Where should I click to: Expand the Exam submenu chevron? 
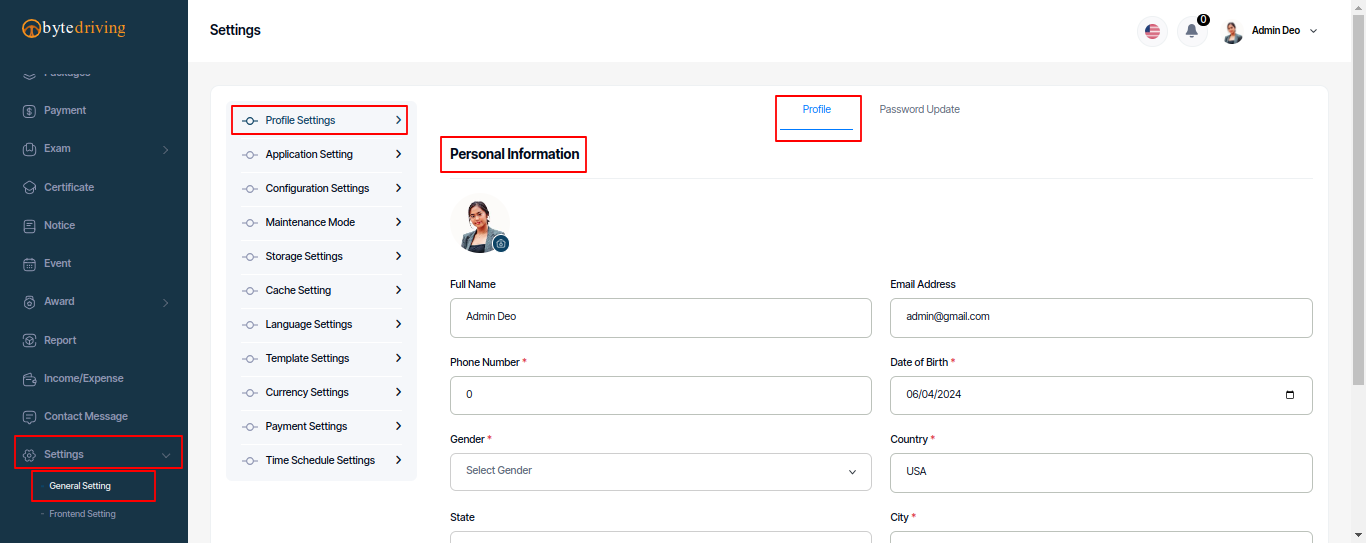166,150
